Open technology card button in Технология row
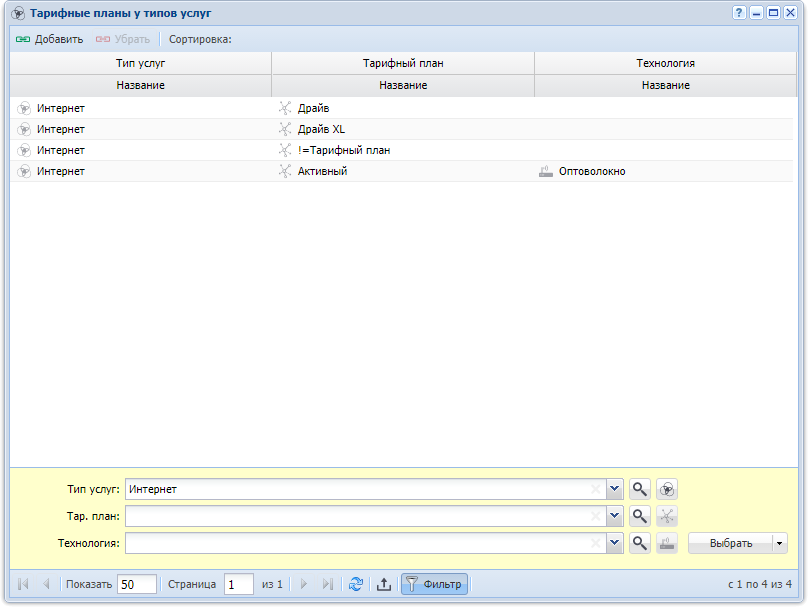This screenshot has width=808, height=607. coord(667,543)
